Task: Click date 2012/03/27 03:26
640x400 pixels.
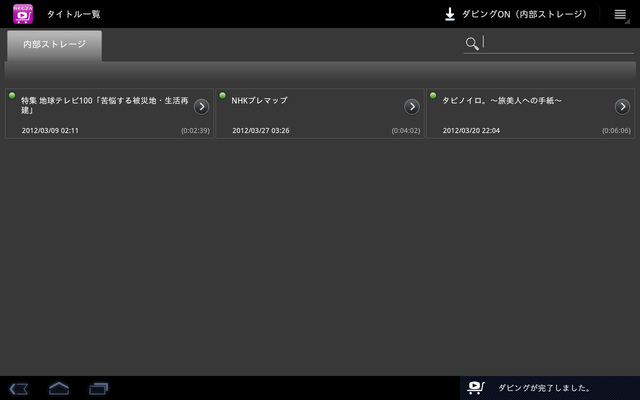Action: click(261, 131)
